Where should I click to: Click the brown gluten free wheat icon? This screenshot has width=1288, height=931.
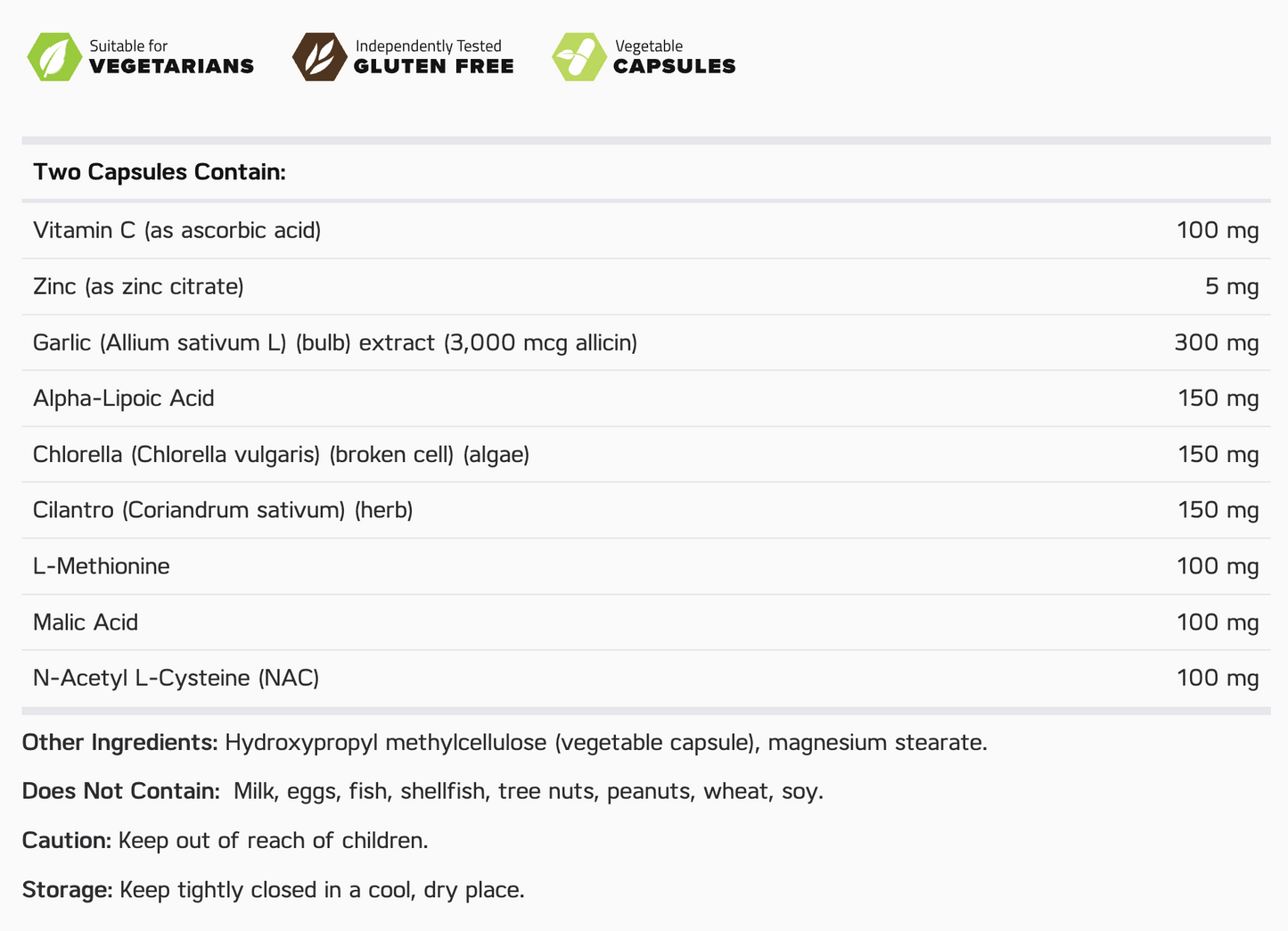(319, 57)
